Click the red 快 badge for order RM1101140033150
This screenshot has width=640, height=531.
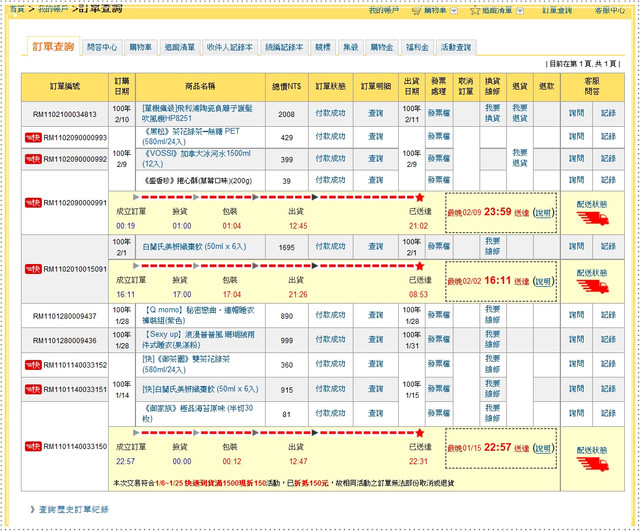pos(33,447)
